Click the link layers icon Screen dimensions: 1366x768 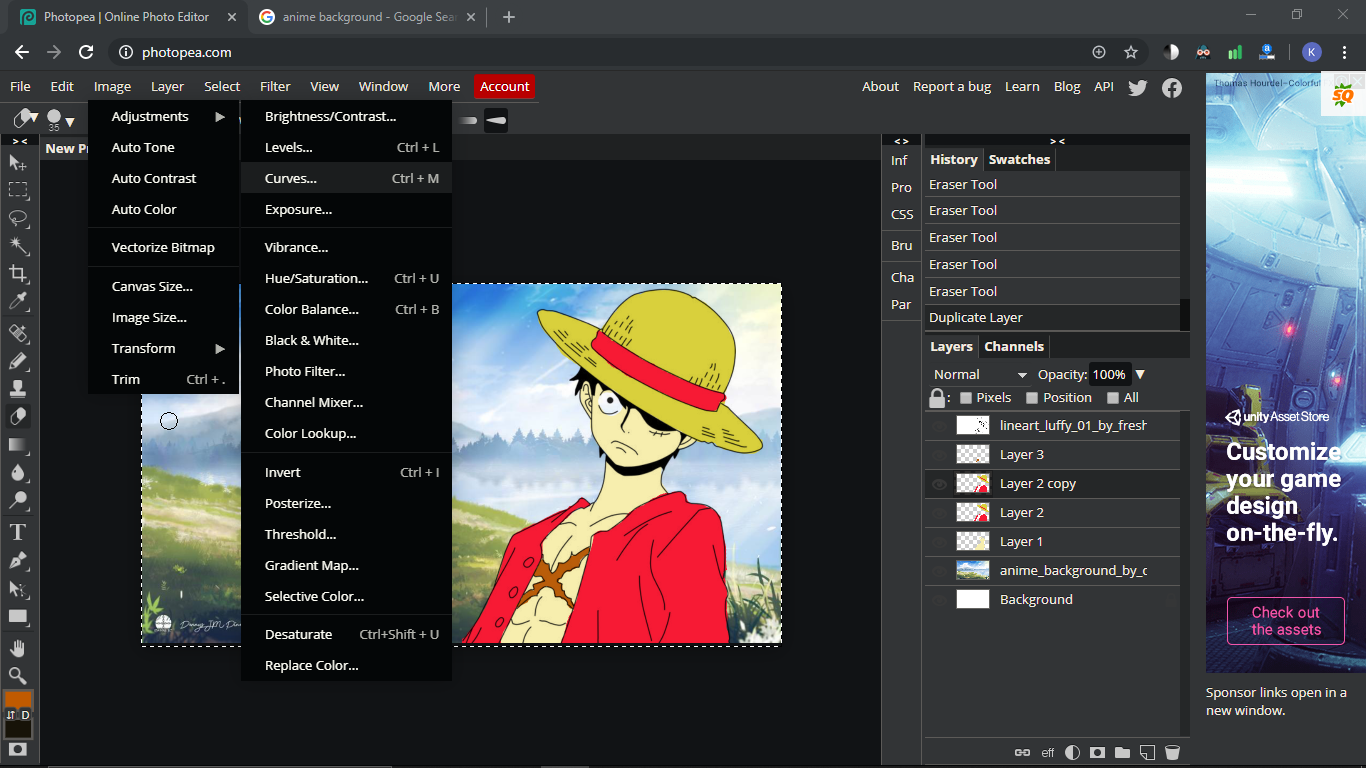1022,752
